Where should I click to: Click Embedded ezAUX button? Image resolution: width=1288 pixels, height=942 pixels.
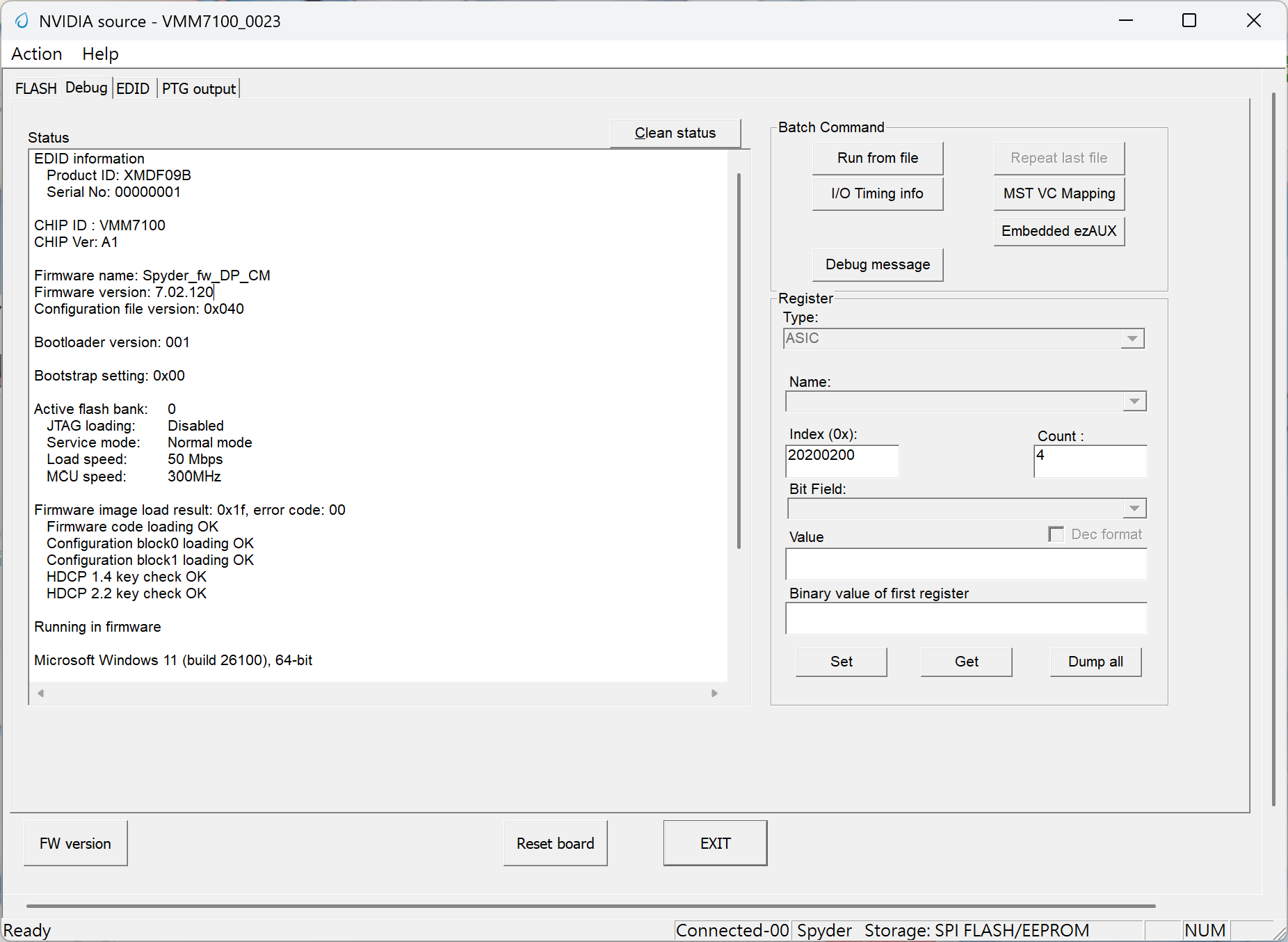1059,231
